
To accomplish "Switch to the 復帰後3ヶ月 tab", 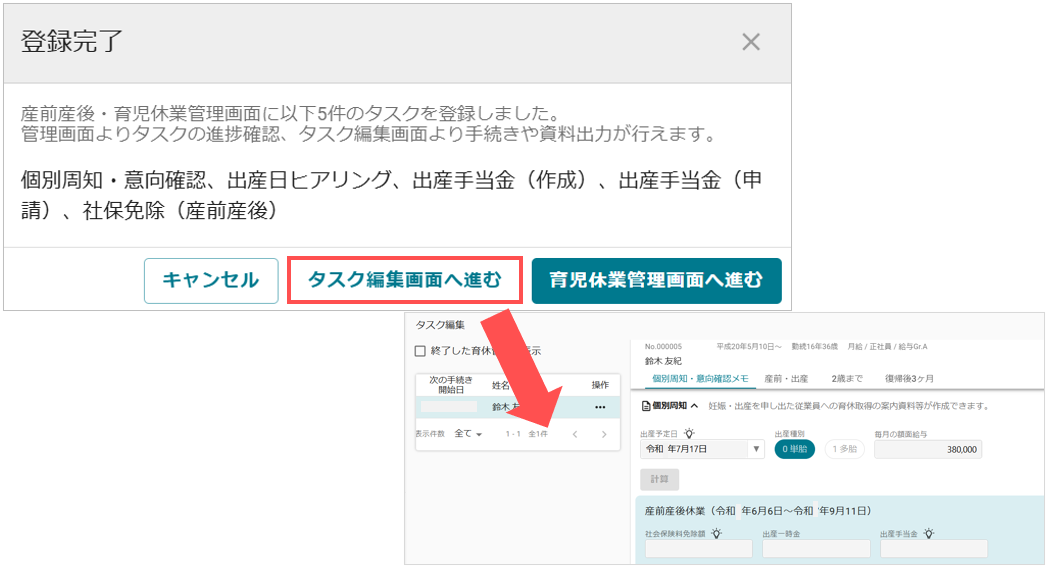I will tap(909, 379).
